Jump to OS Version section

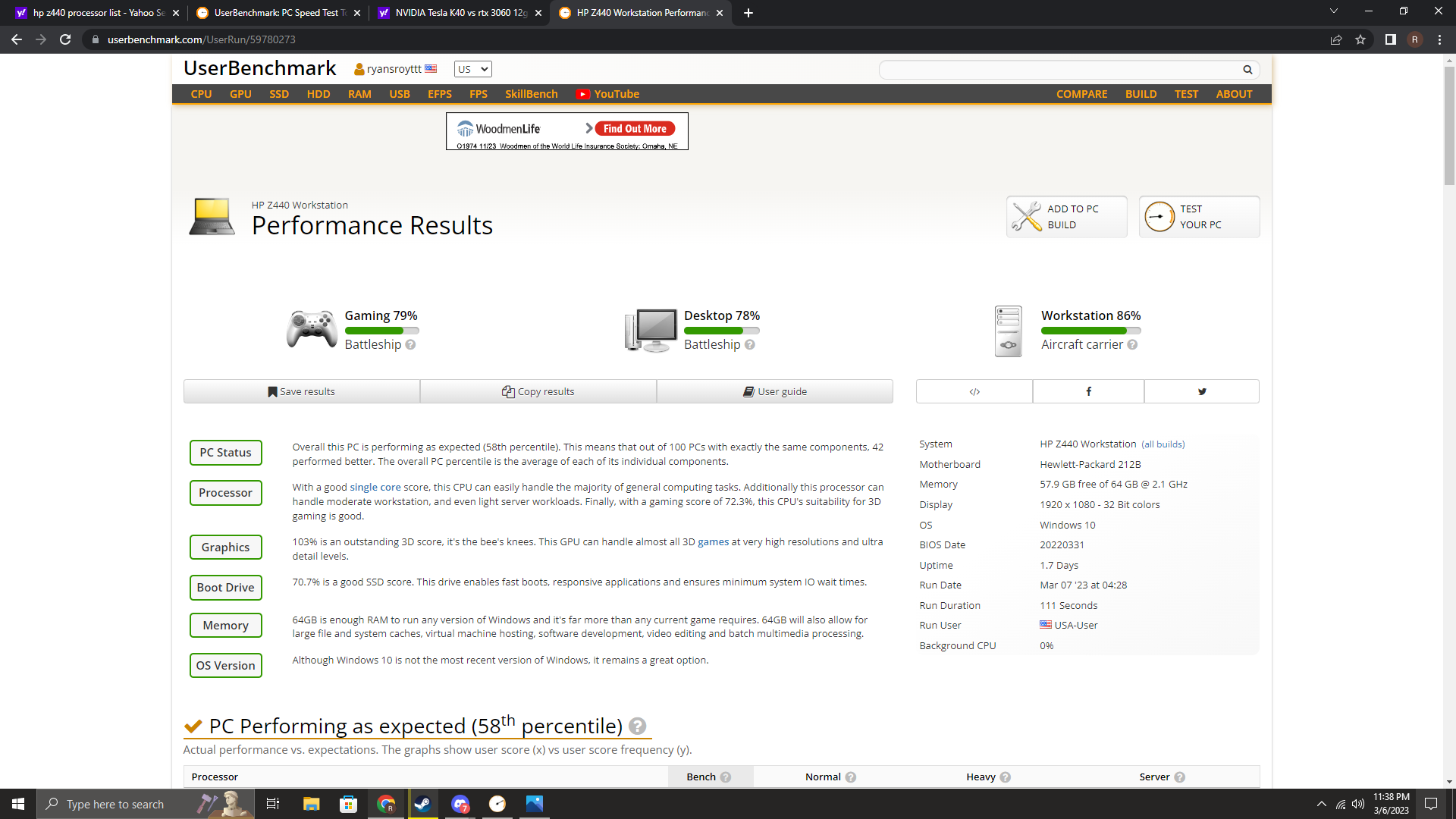point(226,666)
